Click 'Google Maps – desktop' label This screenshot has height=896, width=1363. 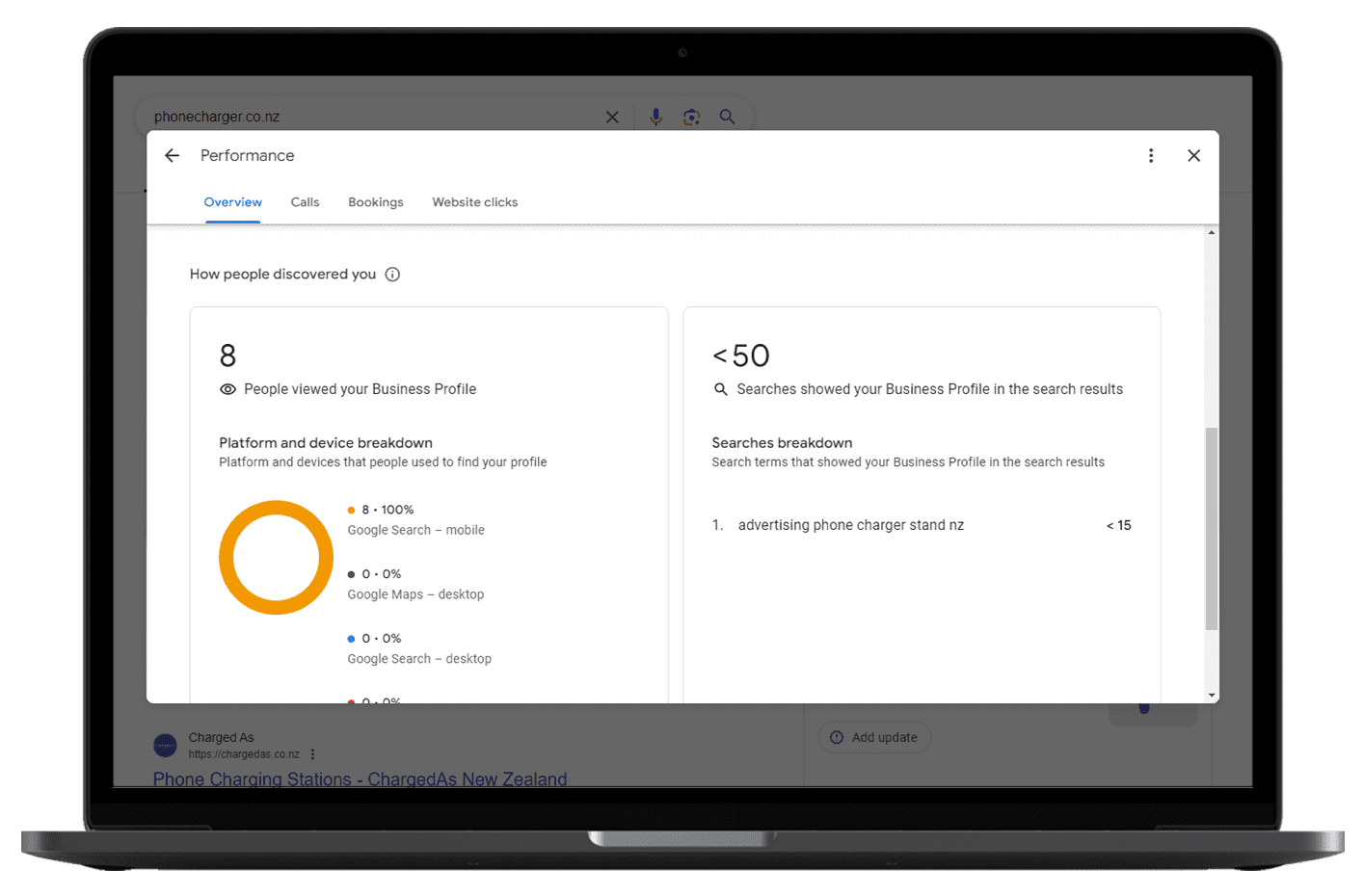pos(415,594)
